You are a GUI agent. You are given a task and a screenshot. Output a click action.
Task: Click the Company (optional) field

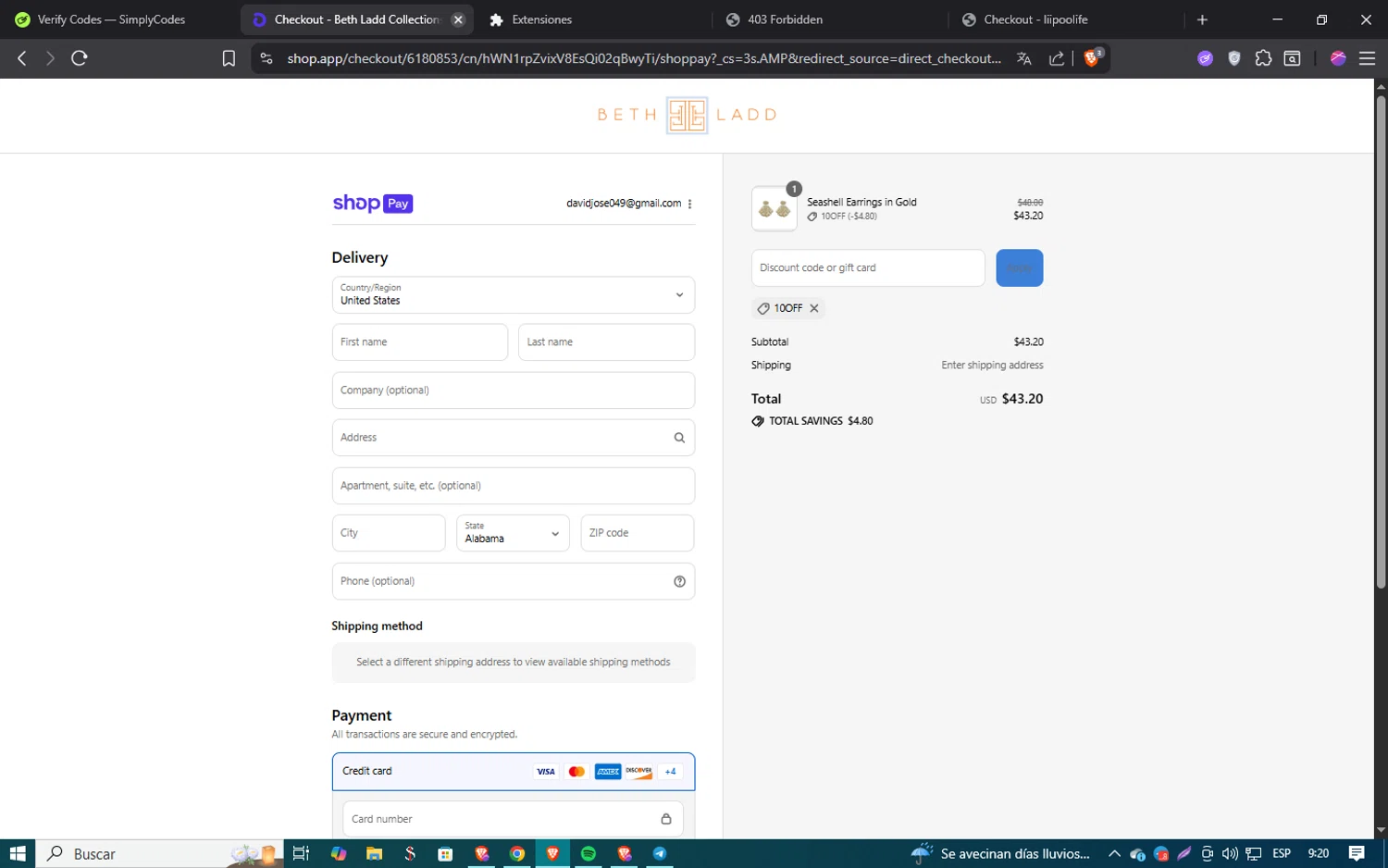[x=514, y=391]
